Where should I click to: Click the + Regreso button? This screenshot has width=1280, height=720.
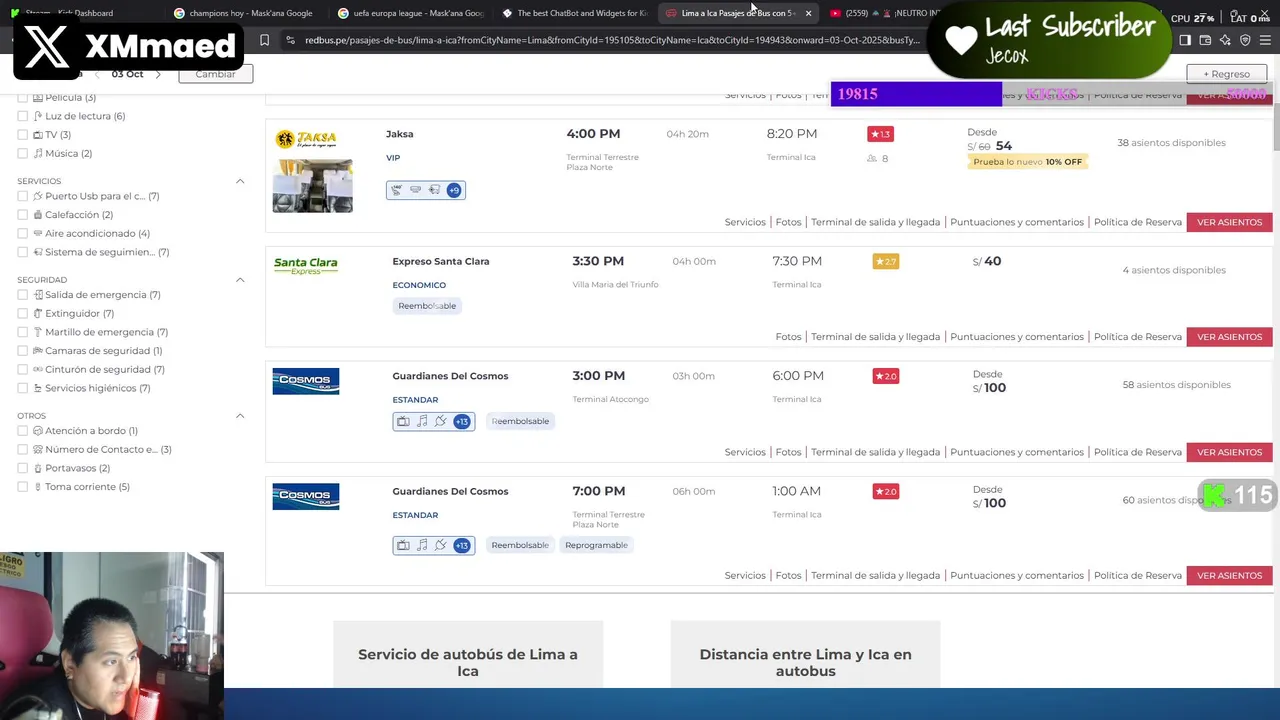[1226, 74]
